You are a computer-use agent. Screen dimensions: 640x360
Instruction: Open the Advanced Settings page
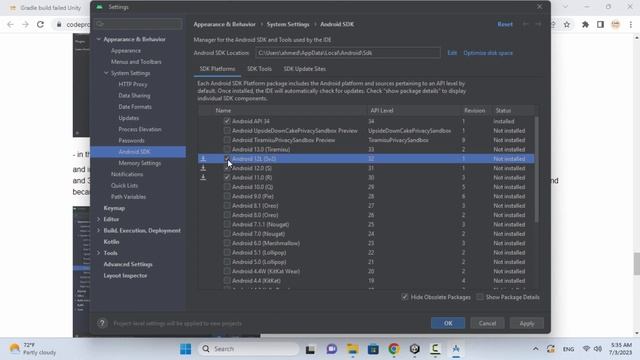click(x=128, y=264)
